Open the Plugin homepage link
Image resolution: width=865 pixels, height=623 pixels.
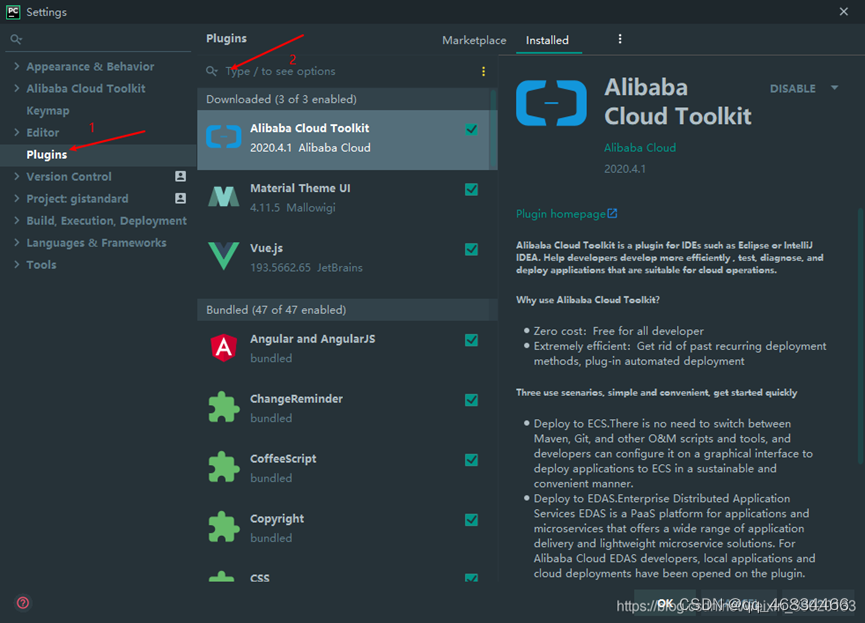pos(567,214)
